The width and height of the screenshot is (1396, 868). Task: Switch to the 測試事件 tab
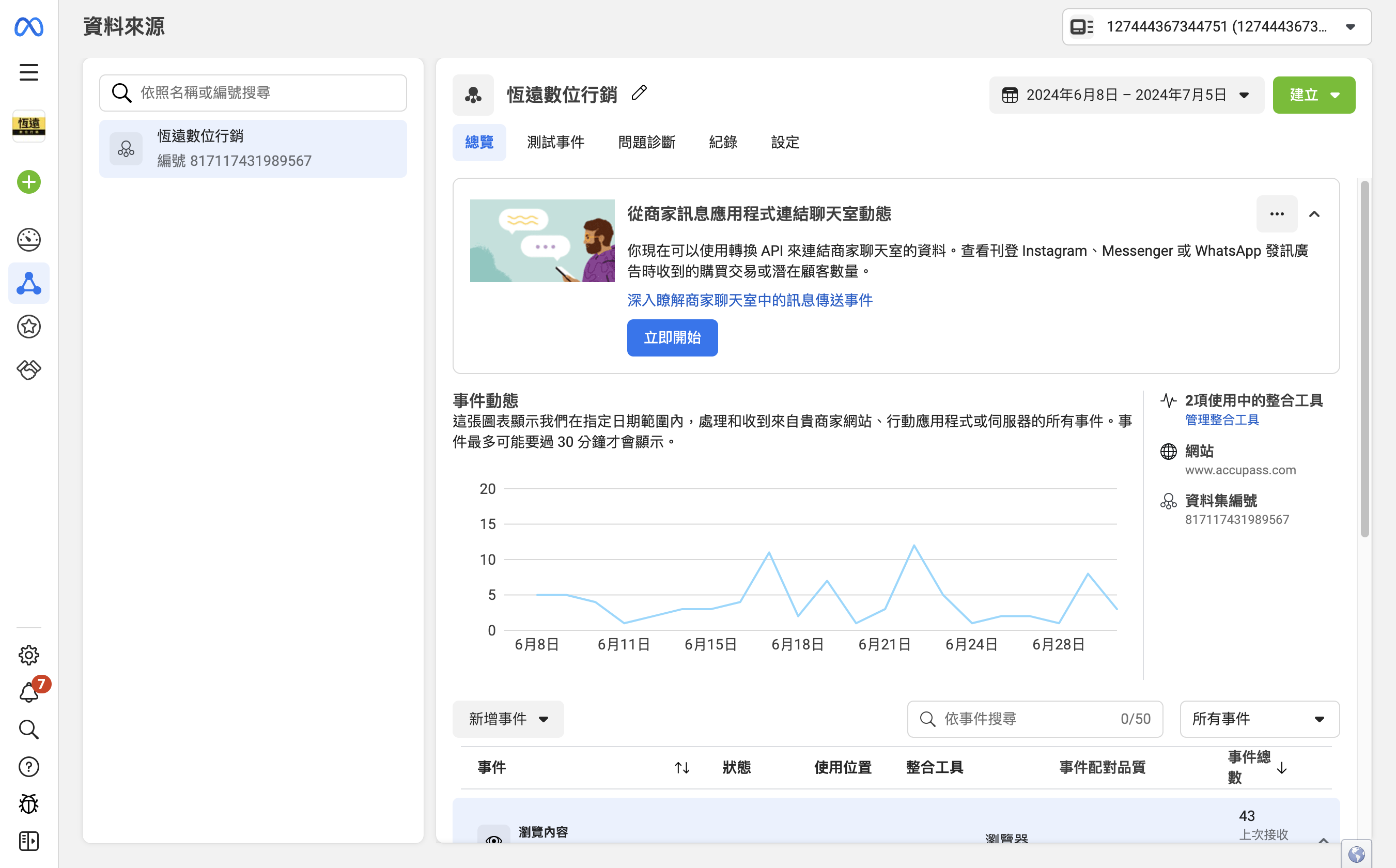click(555, 142)
